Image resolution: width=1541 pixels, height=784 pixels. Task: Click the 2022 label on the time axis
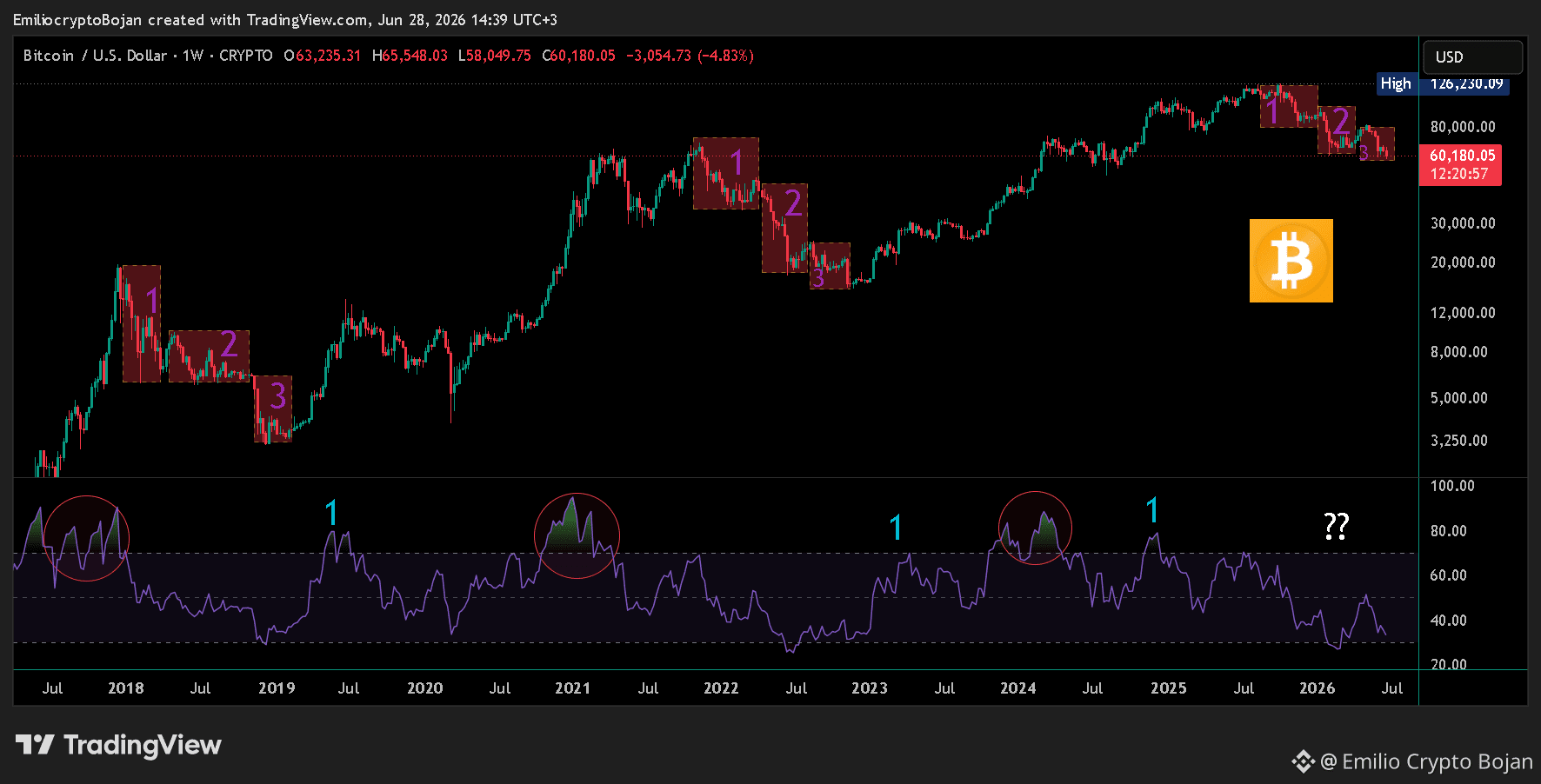pos(721,688)
